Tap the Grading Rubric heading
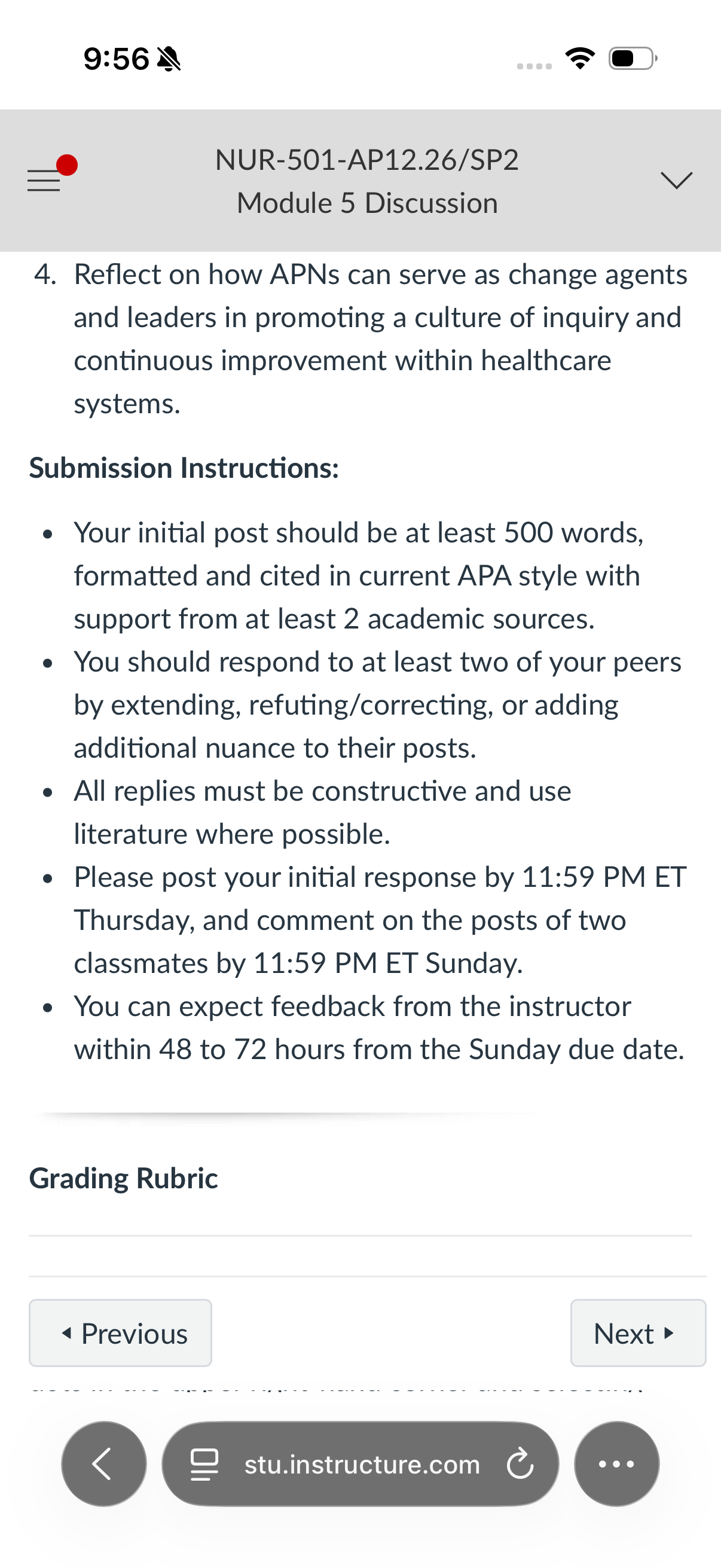721x1568 pixels. [x=124, y=1178]
